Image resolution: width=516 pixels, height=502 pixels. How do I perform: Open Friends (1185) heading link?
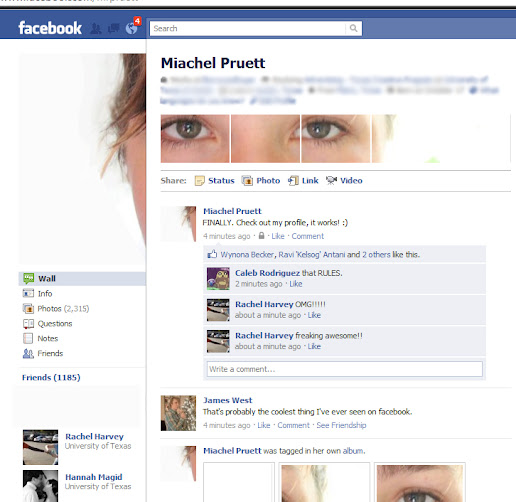click(x=51, y=378)
